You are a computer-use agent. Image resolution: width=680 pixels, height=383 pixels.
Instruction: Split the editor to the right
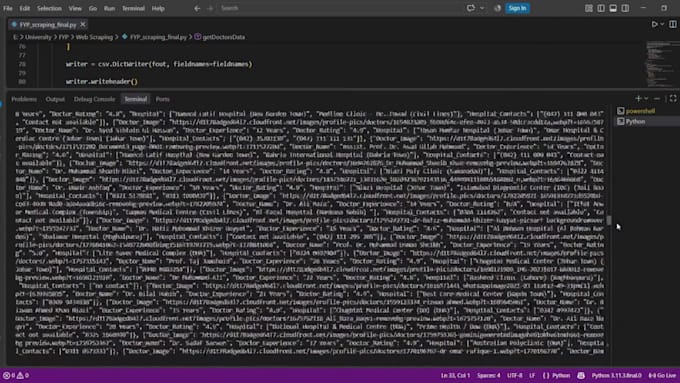pyautogui.click(x=672, y=24)
